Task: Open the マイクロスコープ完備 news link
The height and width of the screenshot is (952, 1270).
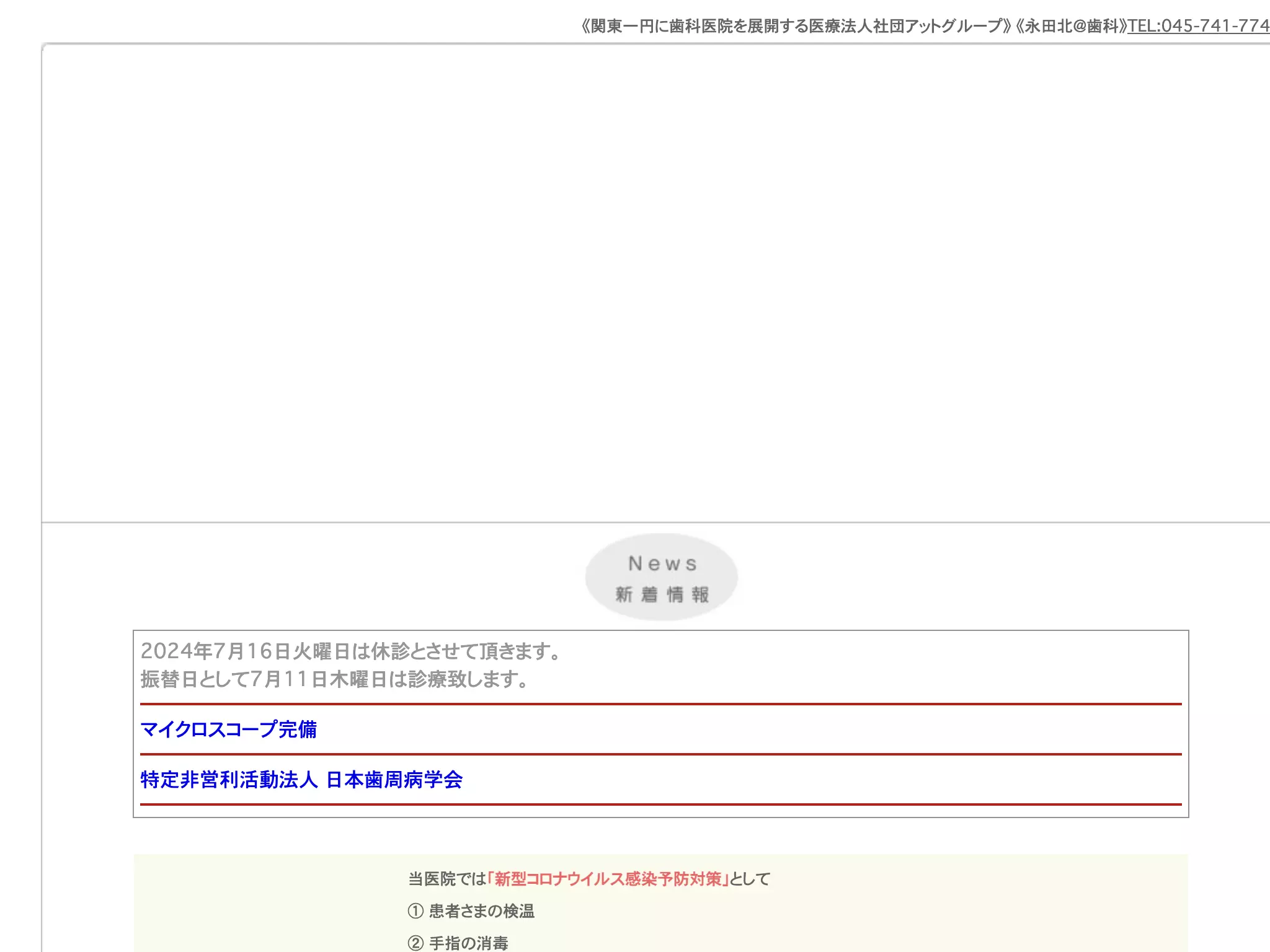Action: [229, 729]
